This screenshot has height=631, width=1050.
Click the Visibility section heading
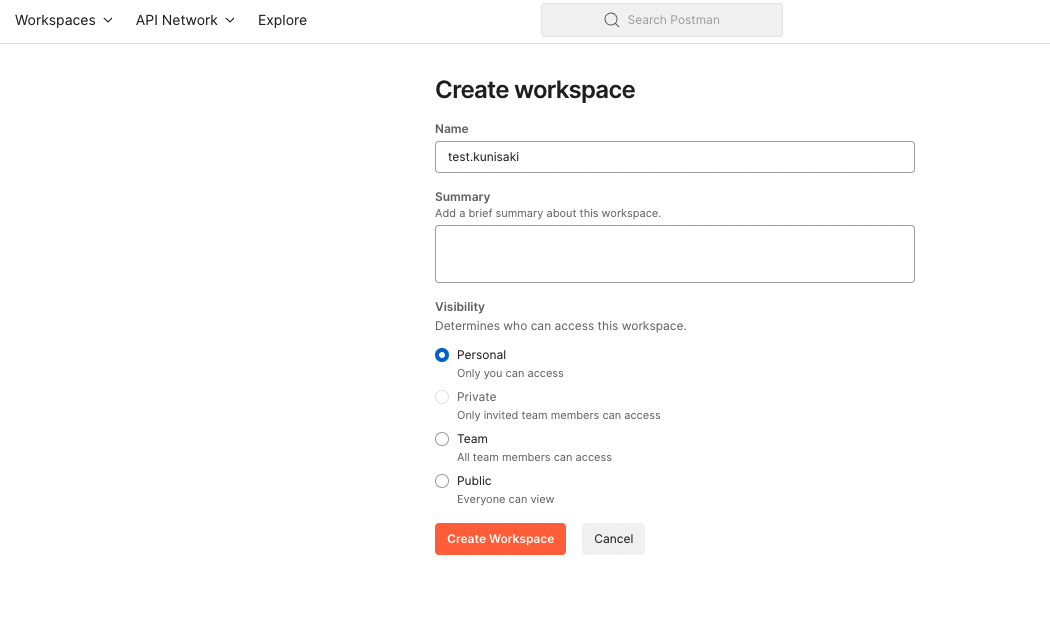click(460, 306)
